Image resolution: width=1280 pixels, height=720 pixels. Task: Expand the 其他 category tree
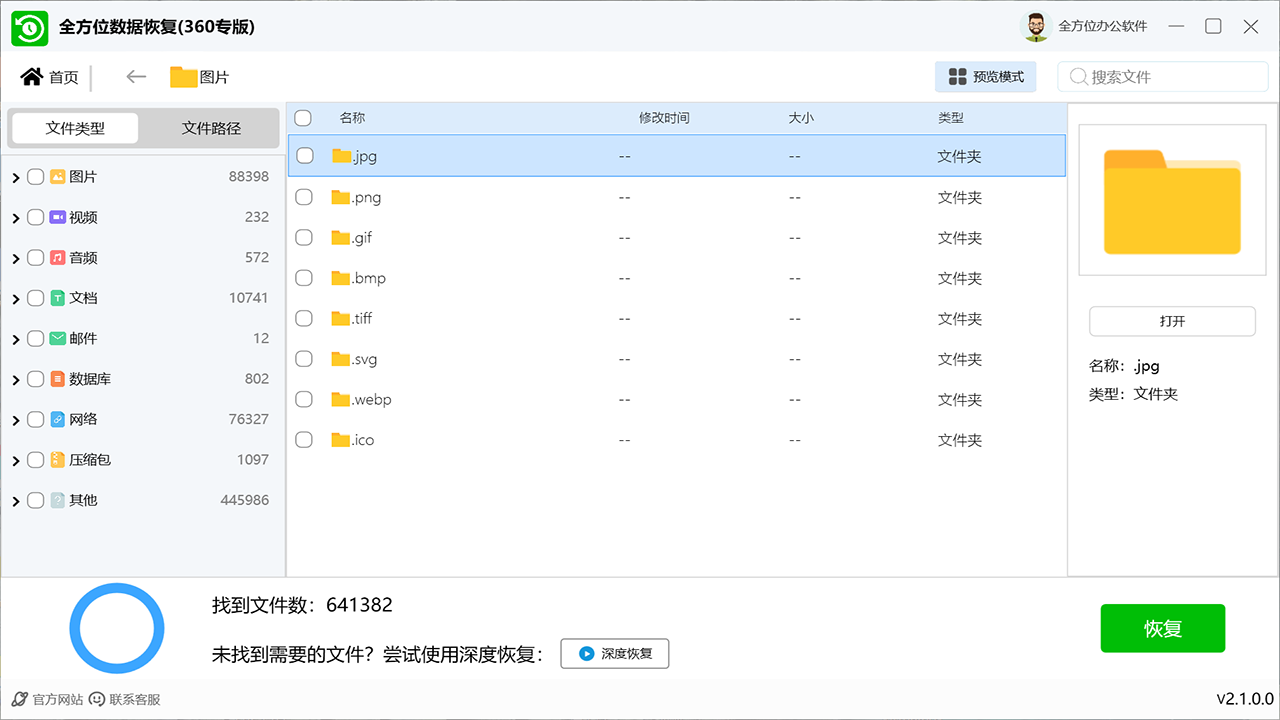click(16, 500)
